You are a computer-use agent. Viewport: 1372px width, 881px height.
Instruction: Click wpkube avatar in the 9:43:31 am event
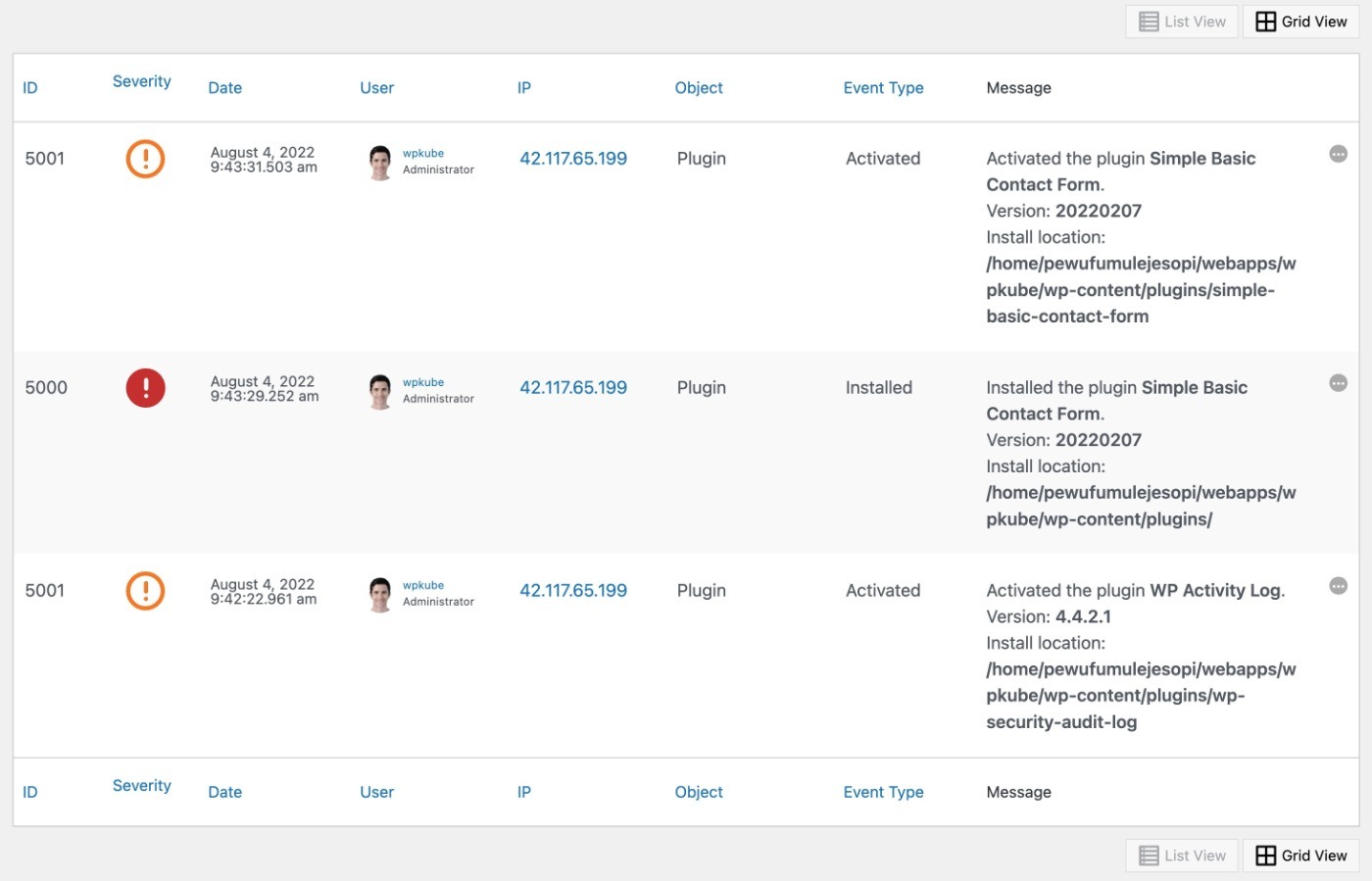click(380, 162)
